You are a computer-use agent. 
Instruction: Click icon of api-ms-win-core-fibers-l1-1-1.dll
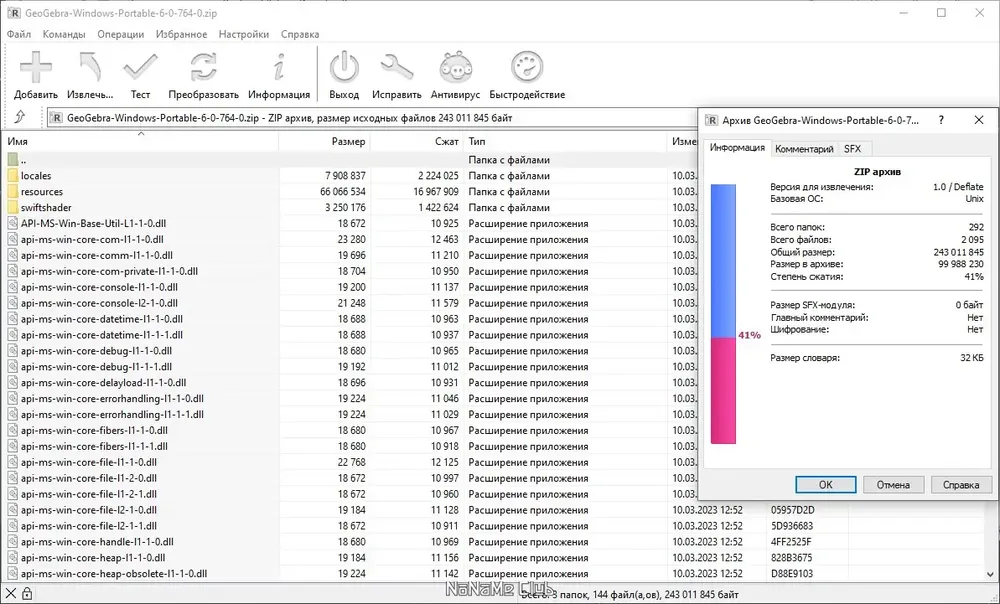tap(13, 446)
